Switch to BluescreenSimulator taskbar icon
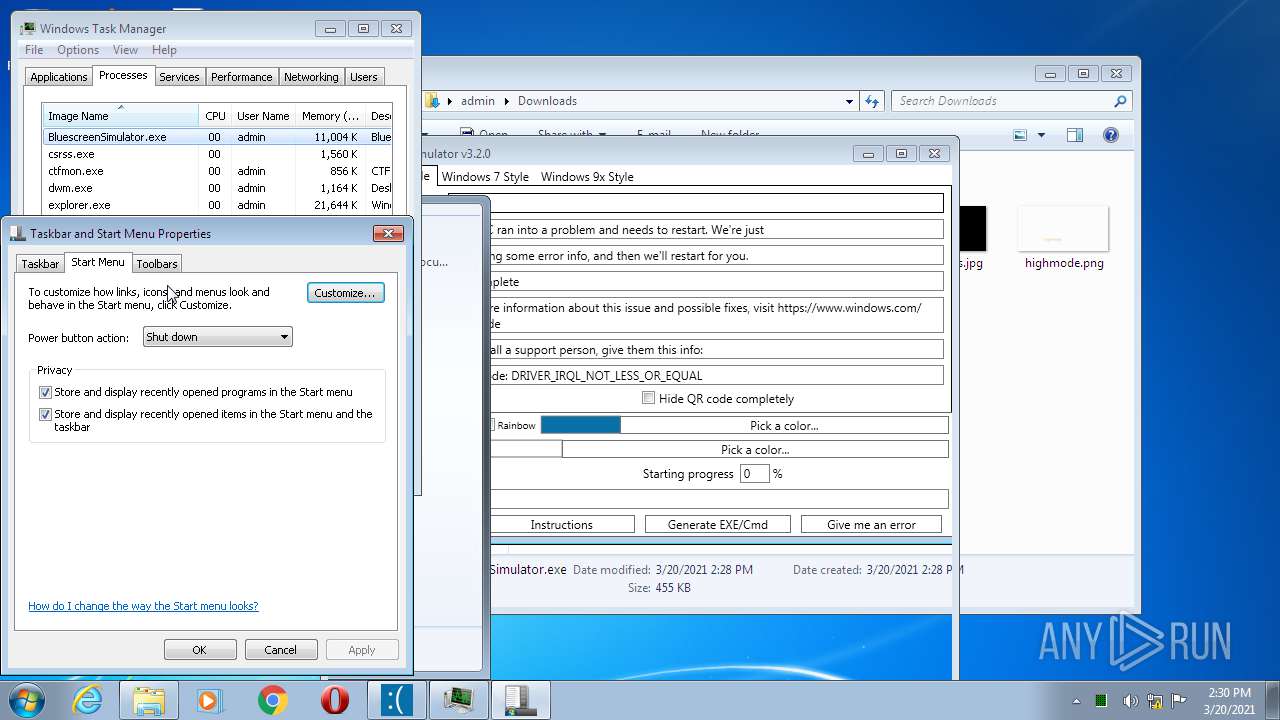The width and height of the screenshot is (1280, 720). (x=396, y=700)
